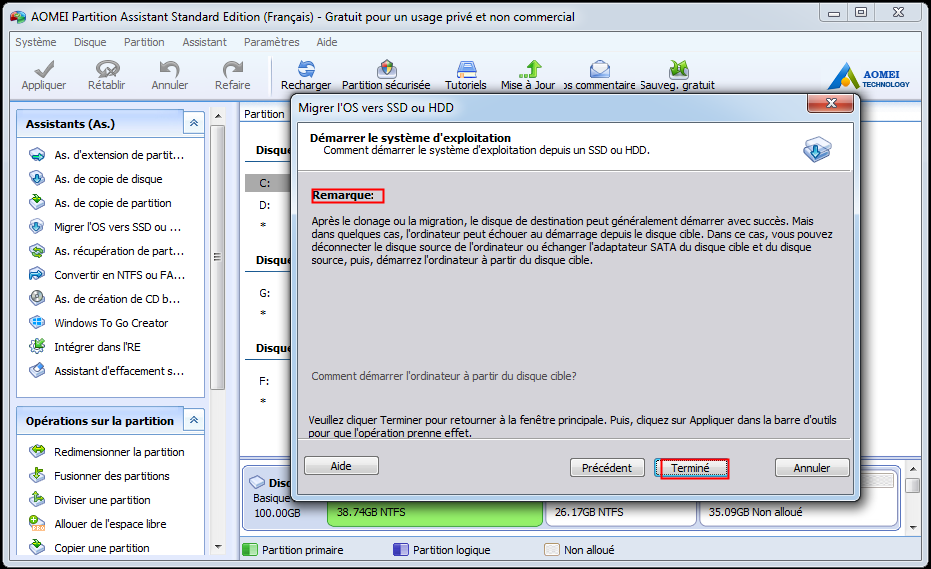Image resolution: width=931 pixels, height=569 pixels.
Task: Click left sidebar scrollbar up arrow
Action: coord(218,116)
